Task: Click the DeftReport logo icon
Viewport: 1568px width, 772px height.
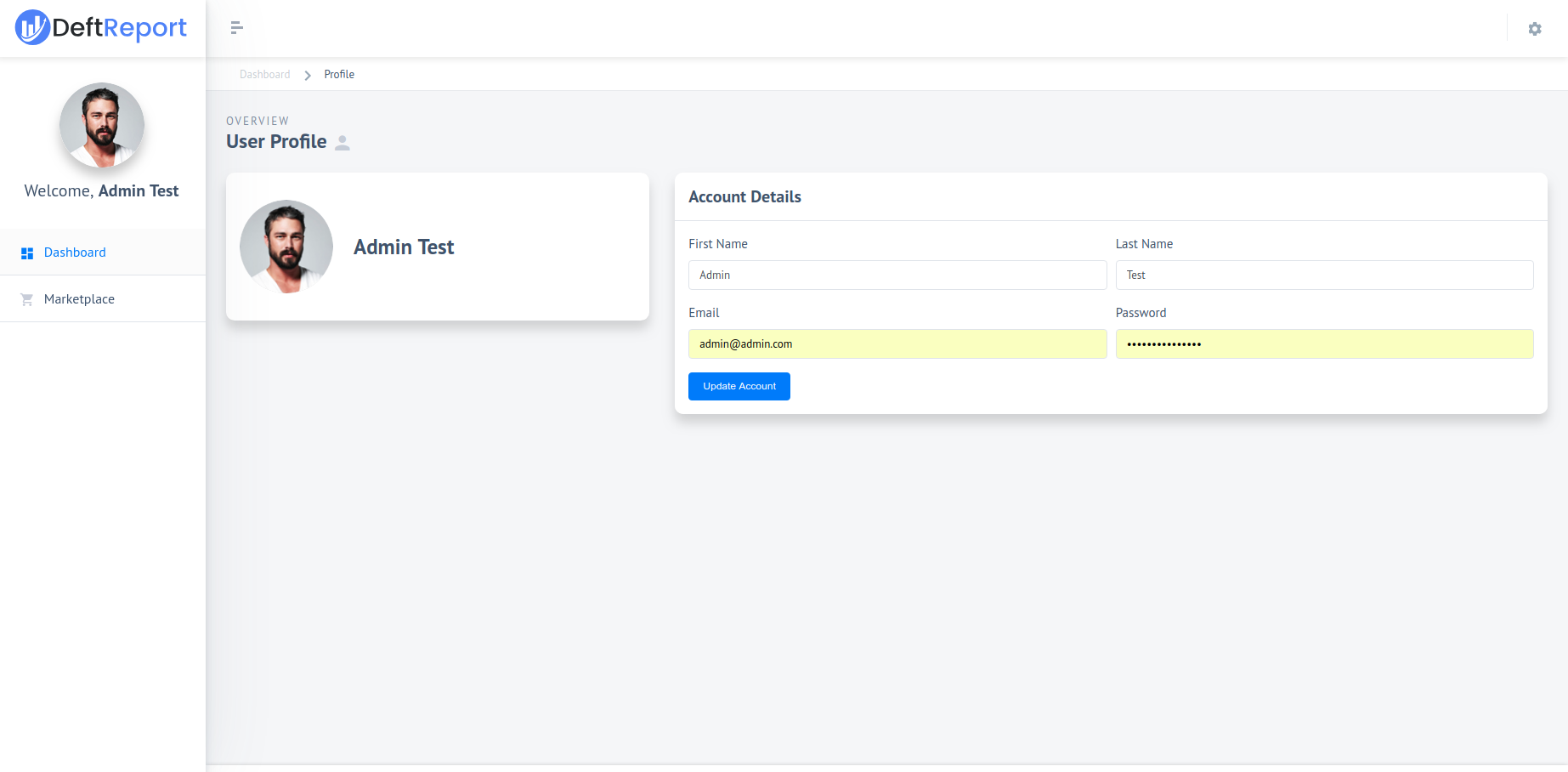Action: tap(32, 26)
